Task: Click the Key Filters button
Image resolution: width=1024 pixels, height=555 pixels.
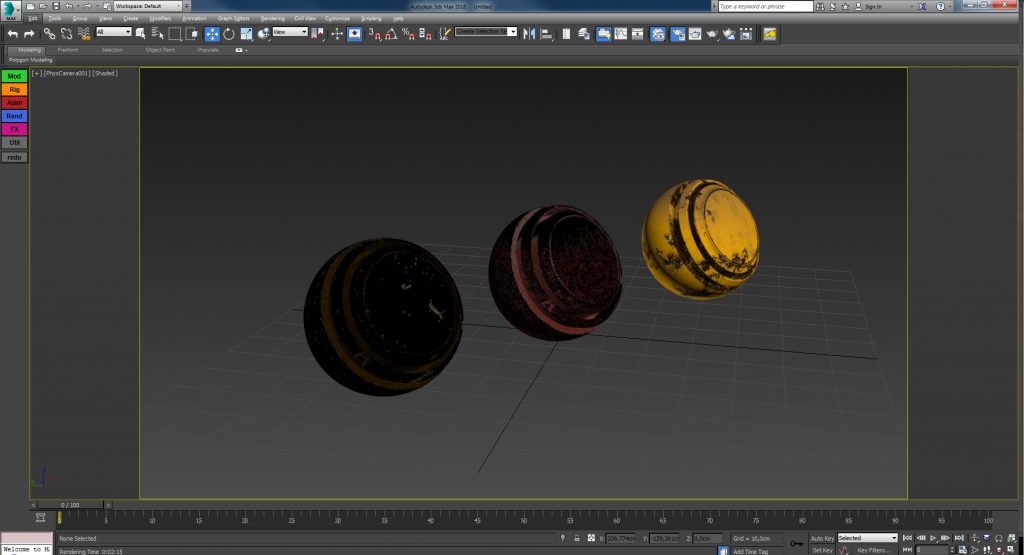Action: [x=873, y=550]
